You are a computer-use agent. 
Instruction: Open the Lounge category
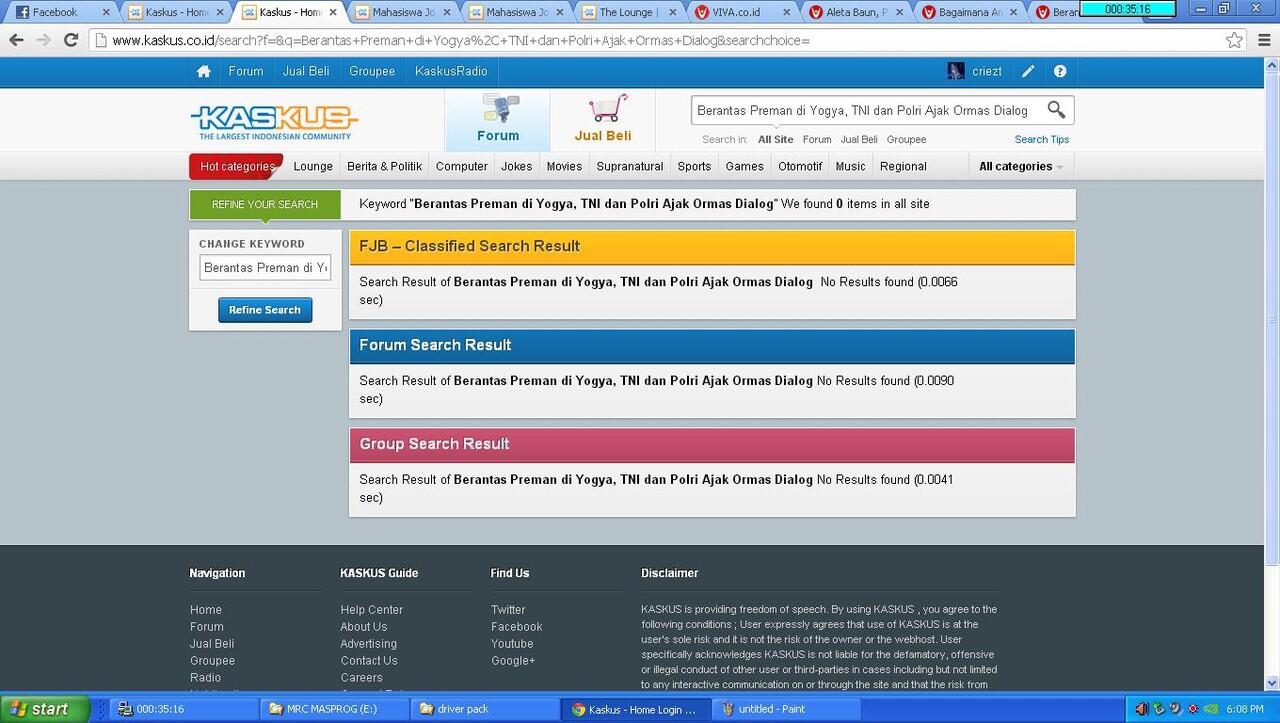click(313, 167)
